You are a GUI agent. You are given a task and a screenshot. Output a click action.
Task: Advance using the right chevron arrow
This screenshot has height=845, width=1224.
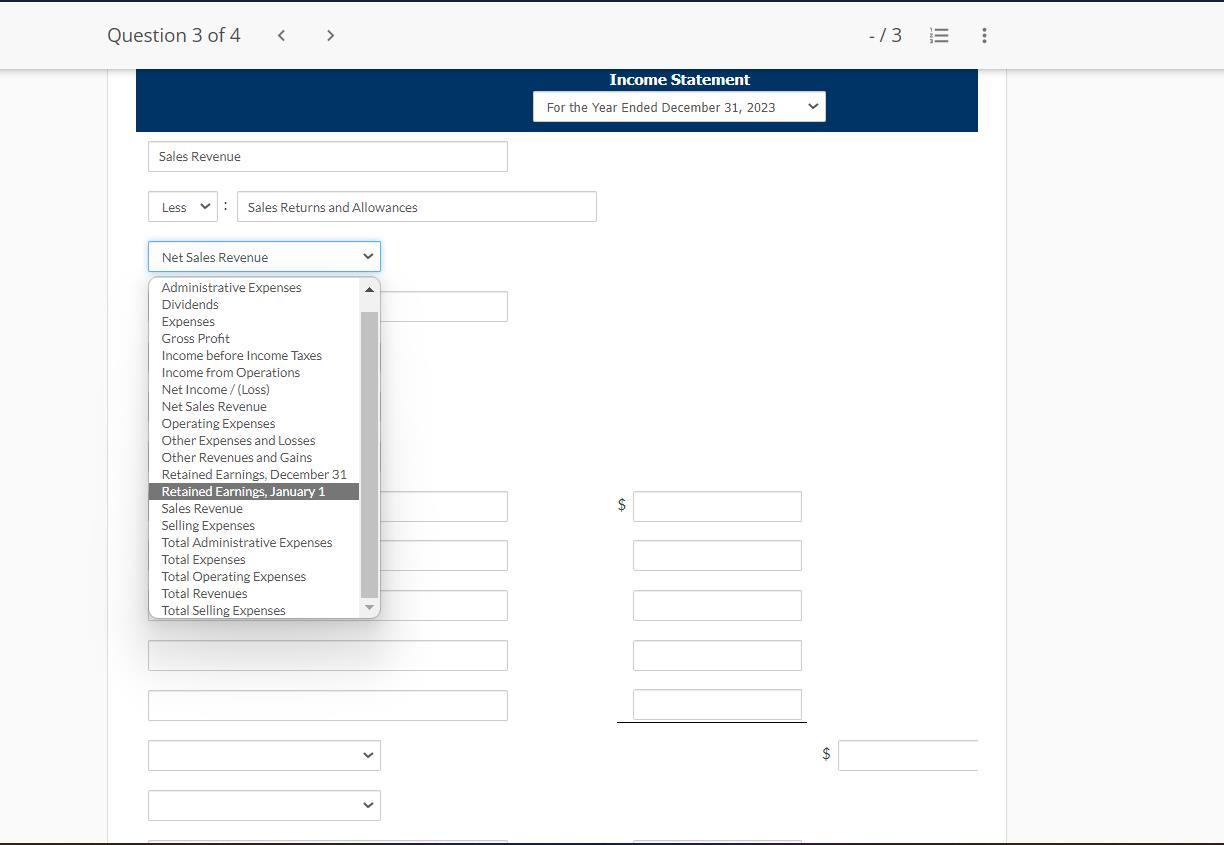(x=330, y=35)
